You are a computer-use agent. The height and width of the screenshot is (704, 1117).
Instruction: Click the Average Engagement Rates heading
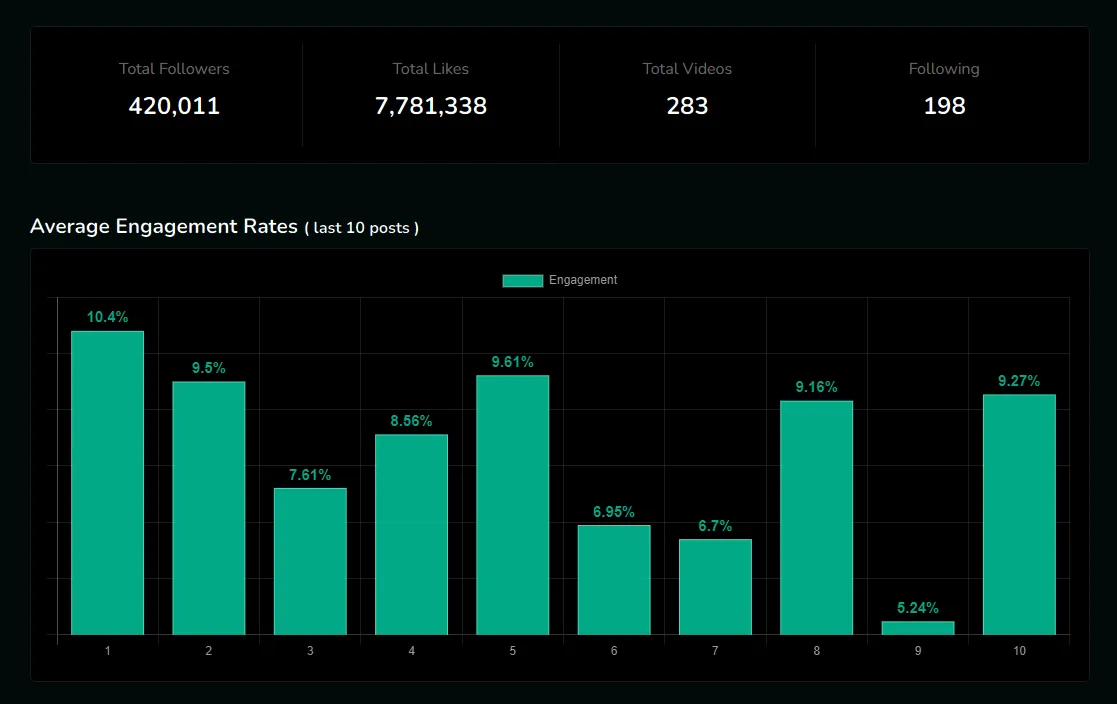tap(164, 226)
